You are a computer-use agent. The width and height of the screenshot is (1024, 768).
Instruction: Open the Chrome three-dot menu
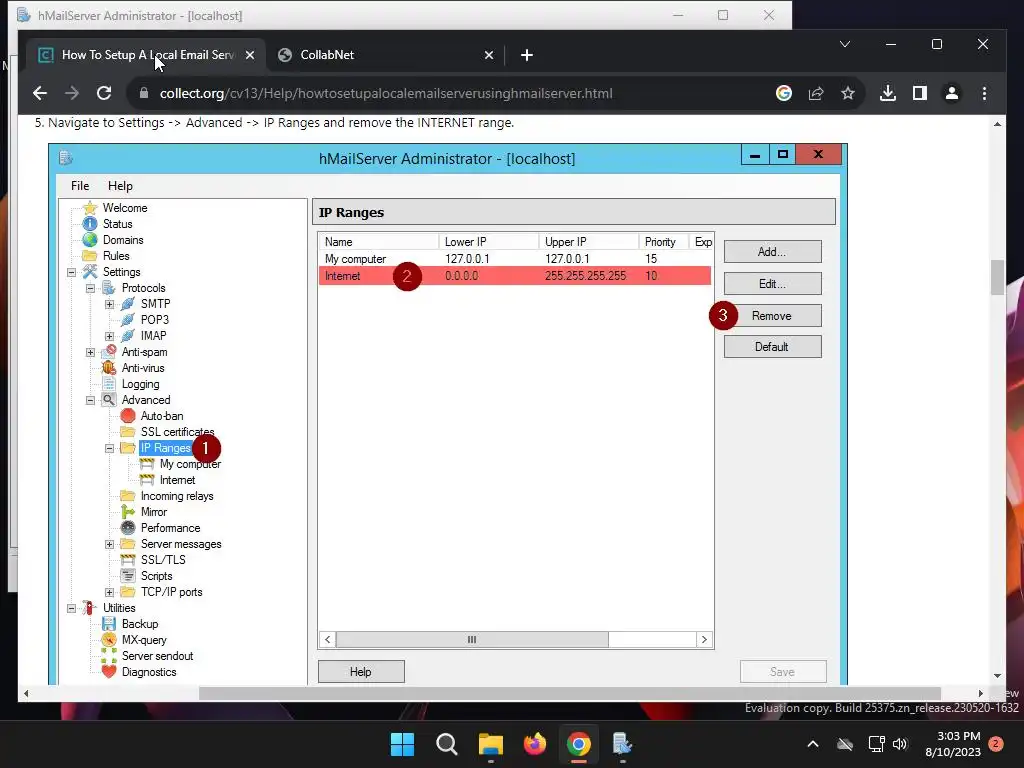tap(984, 93)
